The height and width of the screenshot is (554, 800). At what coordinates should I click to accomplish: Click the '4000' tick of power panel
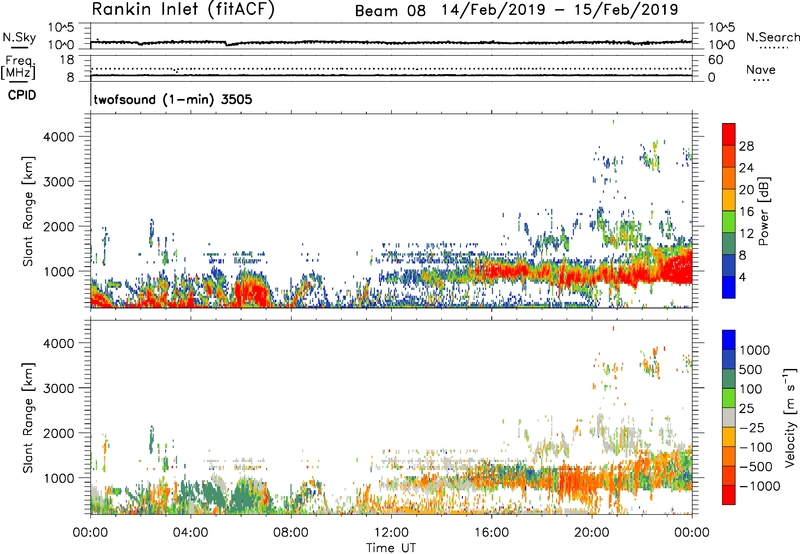pyautogui.click(x=59, y=137)
